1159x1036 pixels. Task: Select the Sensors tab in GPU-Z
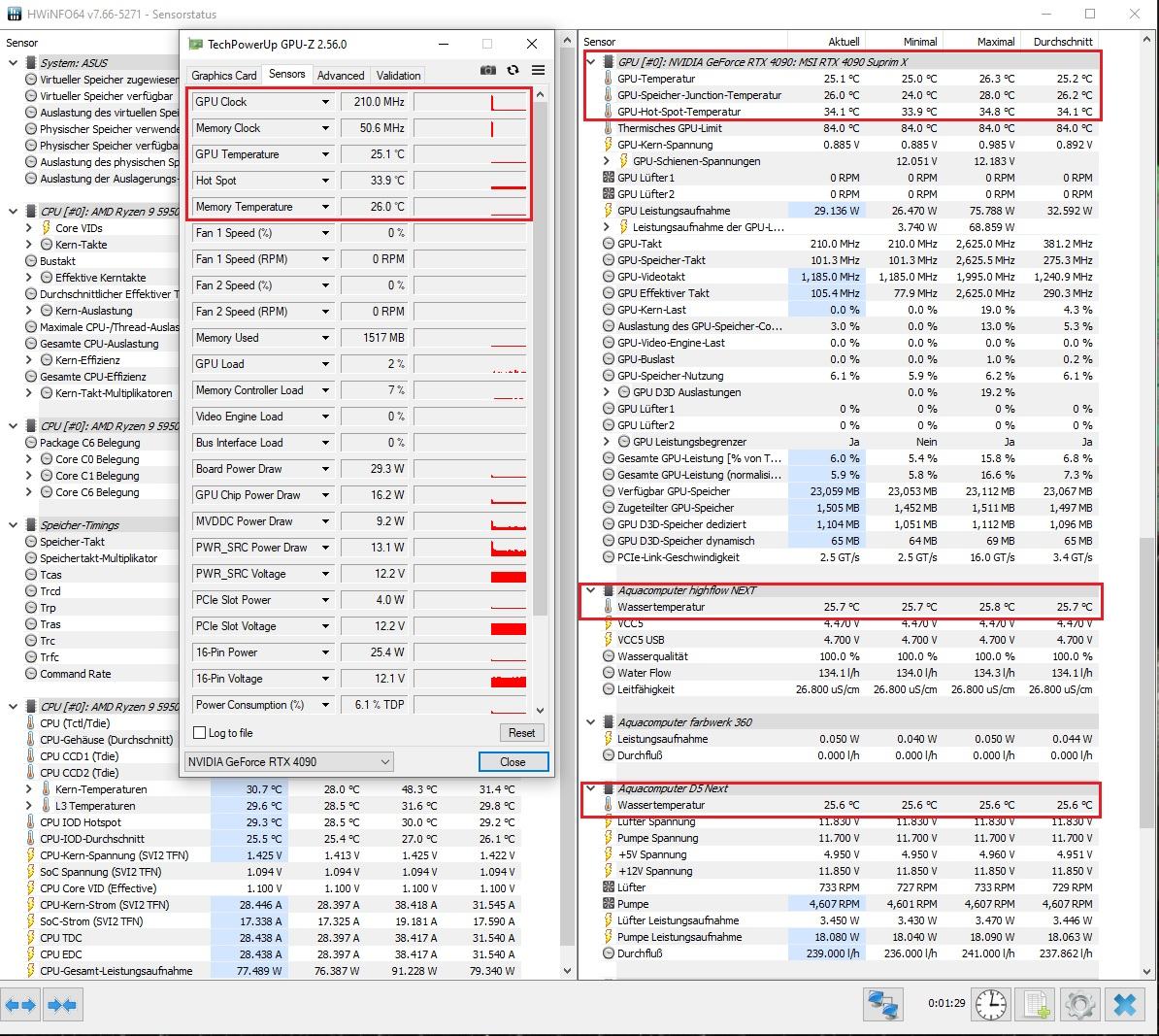[x=286, y=74]
